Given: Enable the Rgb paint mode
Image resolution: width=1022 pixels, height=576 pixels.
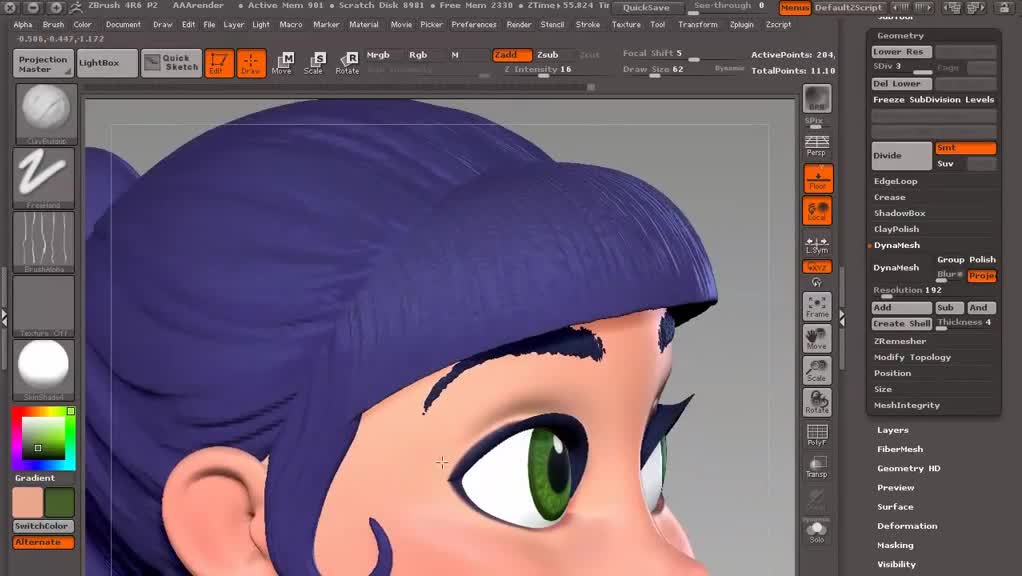Looking at the screenshot, I should (x=418, y=55).
